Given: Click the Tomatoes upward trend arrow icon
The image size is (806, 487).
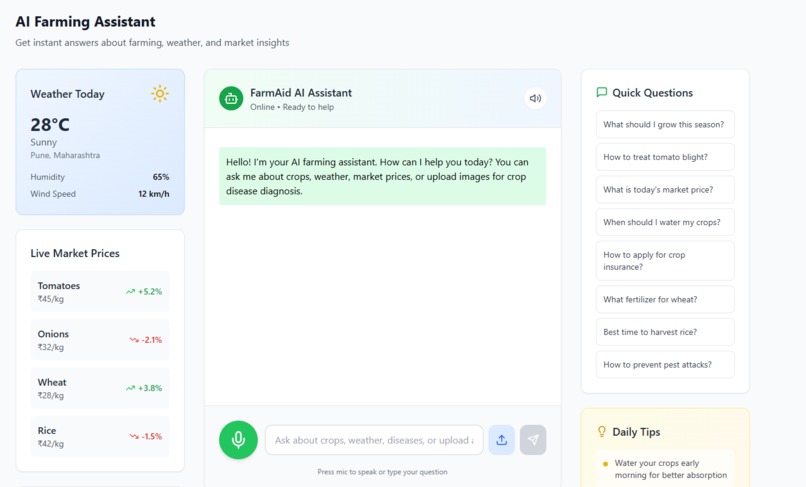Looking at the screenshot, I should coord(131,292).
